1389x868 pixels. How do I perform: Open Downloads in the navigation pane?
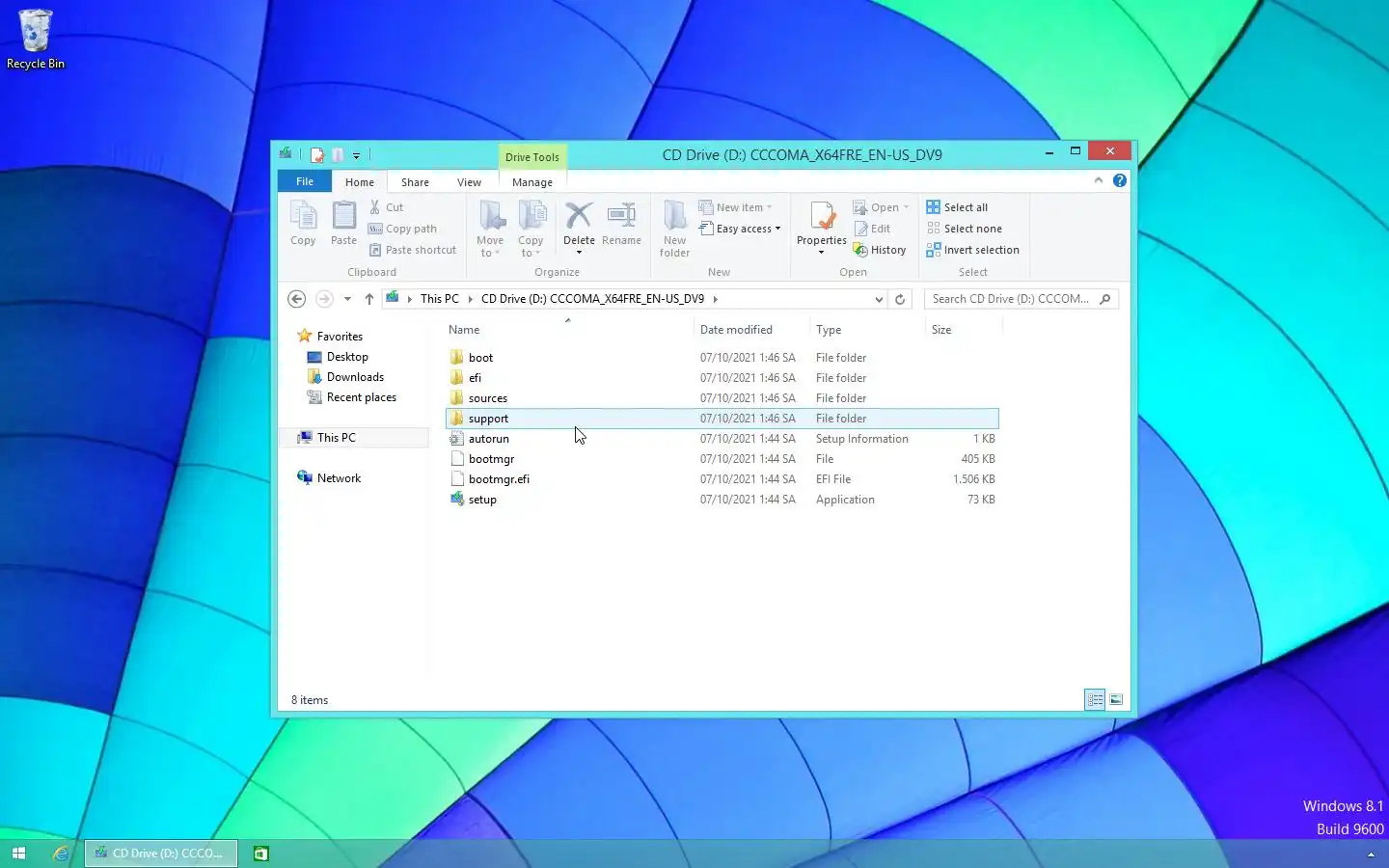tap(355, 377)
